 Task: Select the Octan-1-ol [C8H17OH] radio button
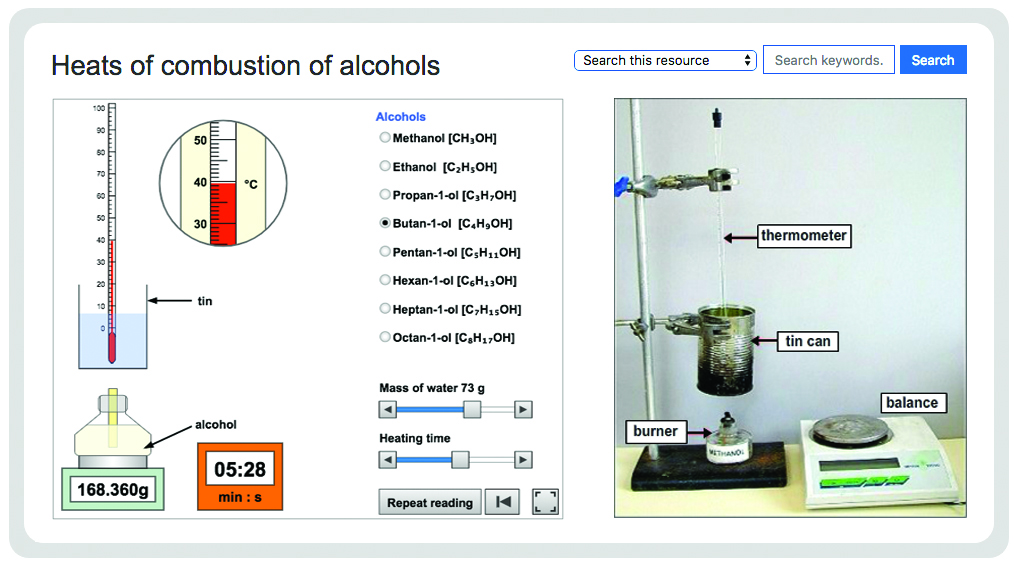tap(385, 337)
